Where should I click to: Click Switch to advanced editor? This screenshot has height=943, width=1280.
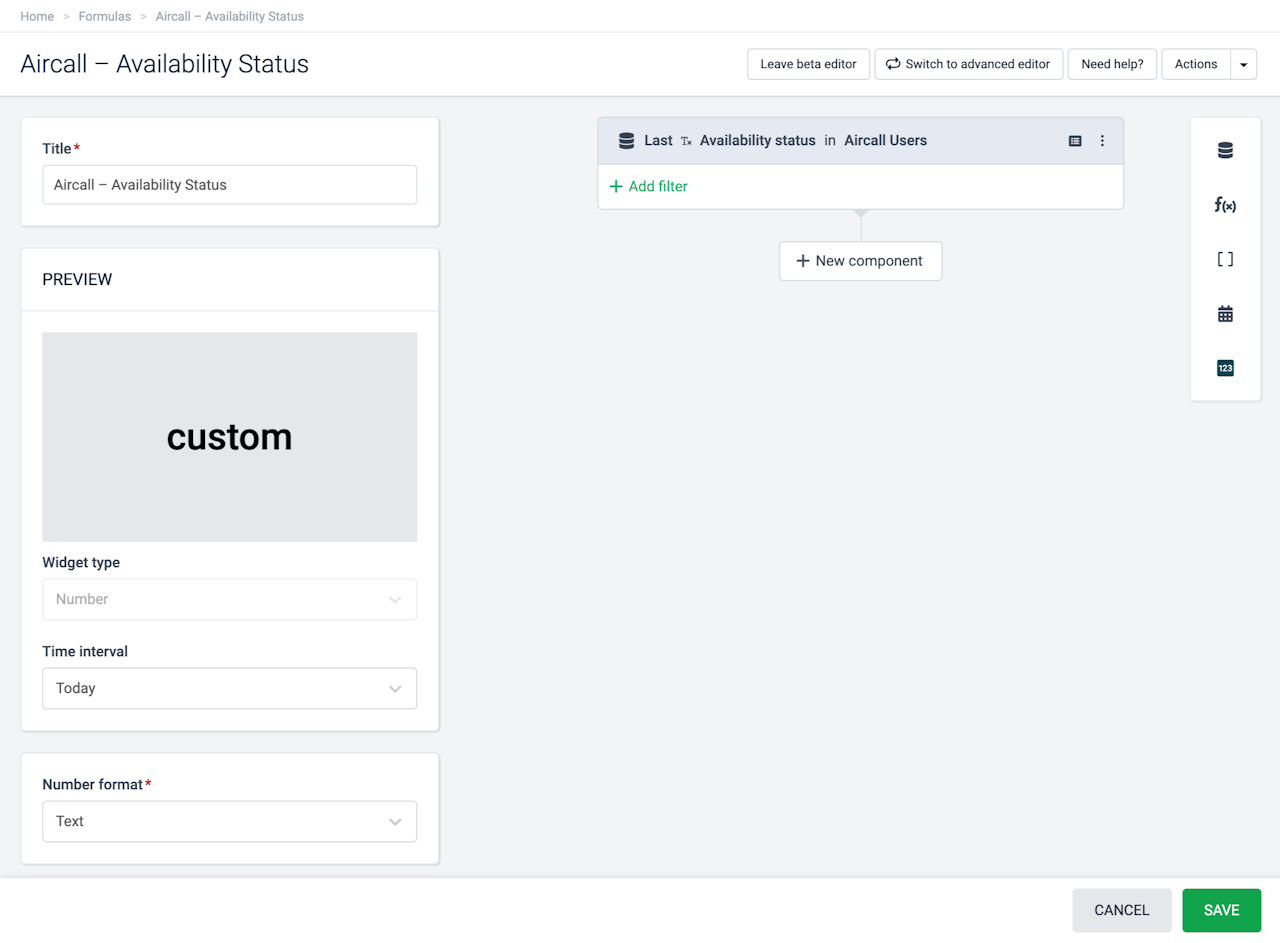pos(967,64)
